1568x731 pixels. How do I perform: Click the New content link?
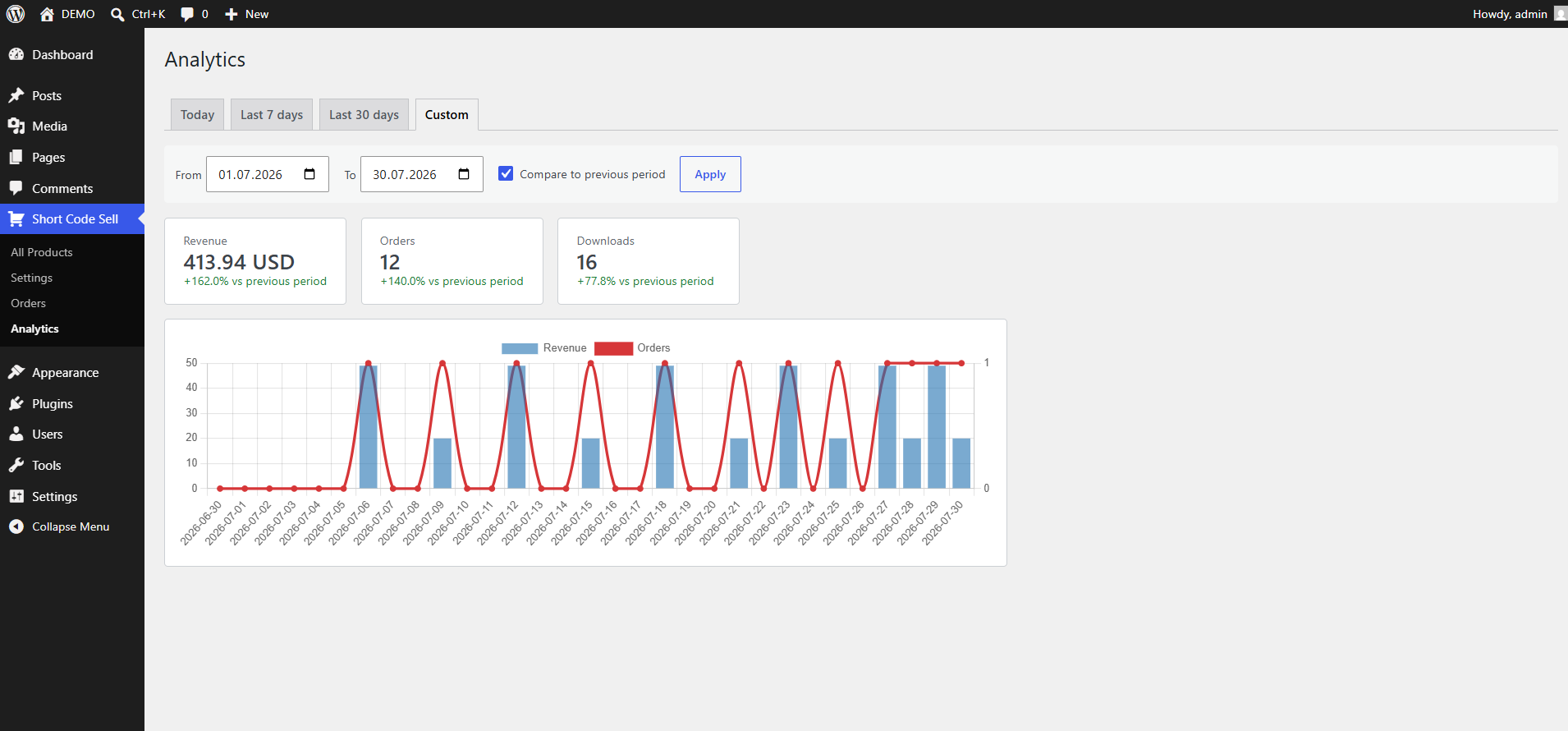pos(257,14)
